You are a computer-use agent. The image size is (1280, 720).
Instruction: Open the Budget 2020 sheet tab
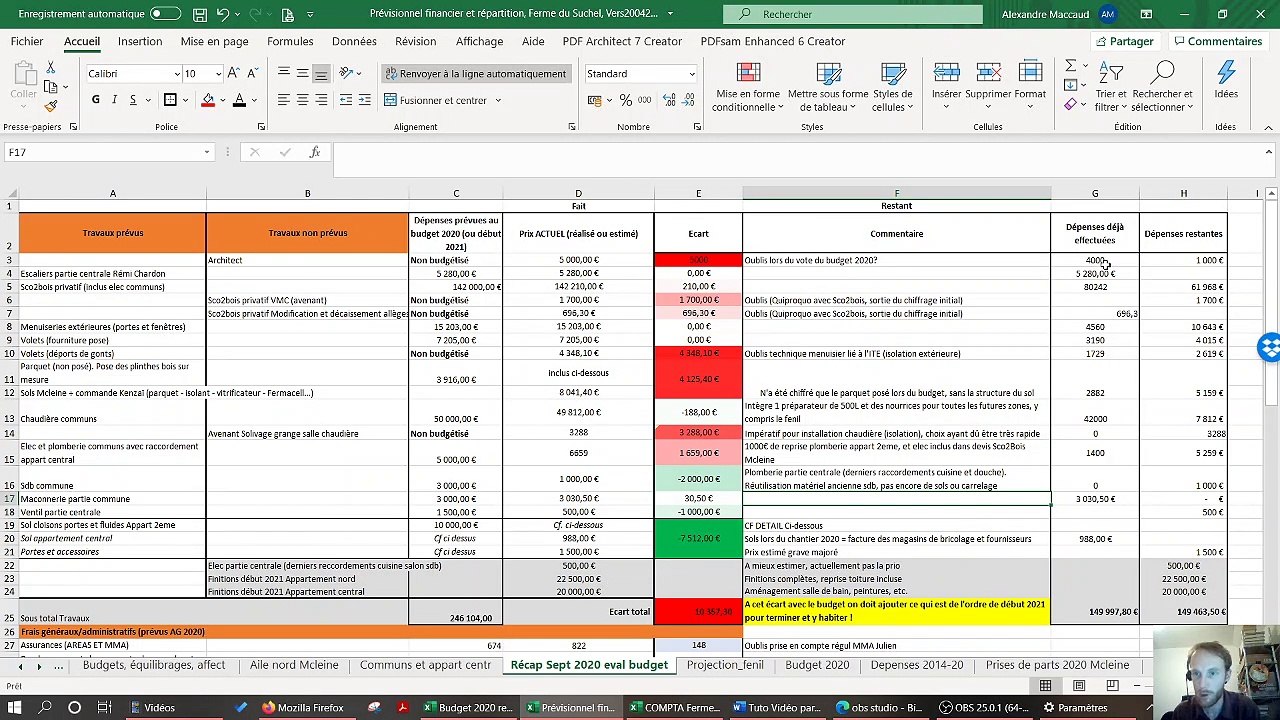(x=817, y=665)
